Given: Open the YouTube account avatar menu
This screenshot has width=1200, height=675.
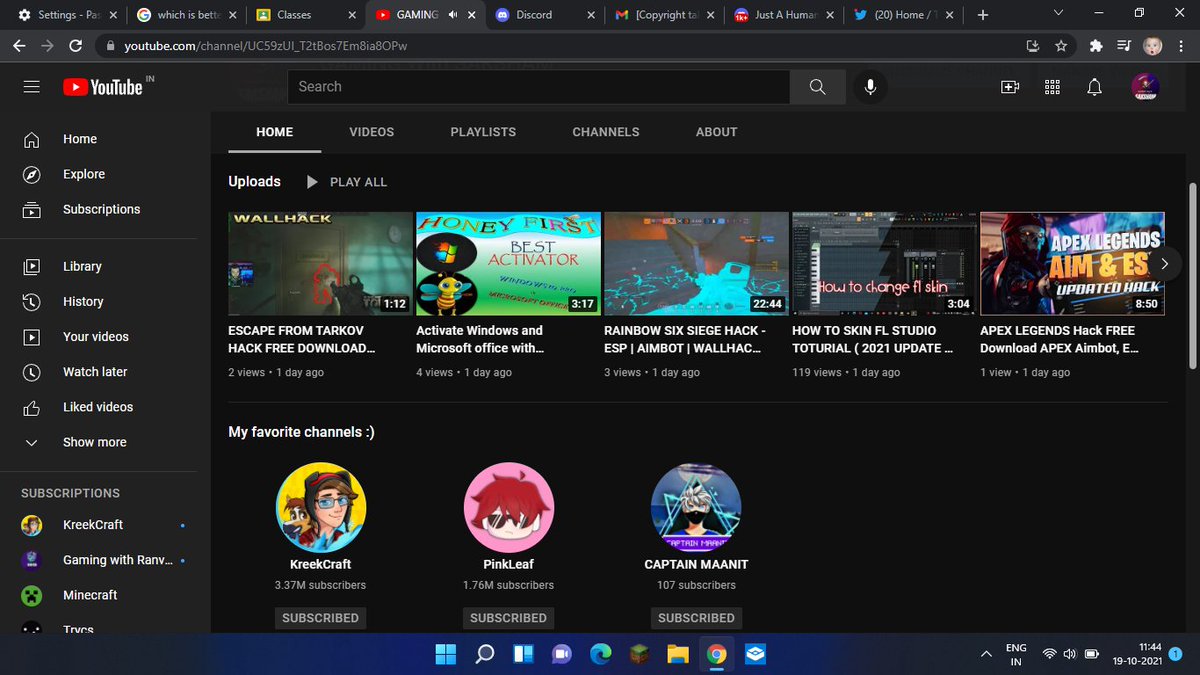Looking at the screenshot, I should [x=1145, y=87].
